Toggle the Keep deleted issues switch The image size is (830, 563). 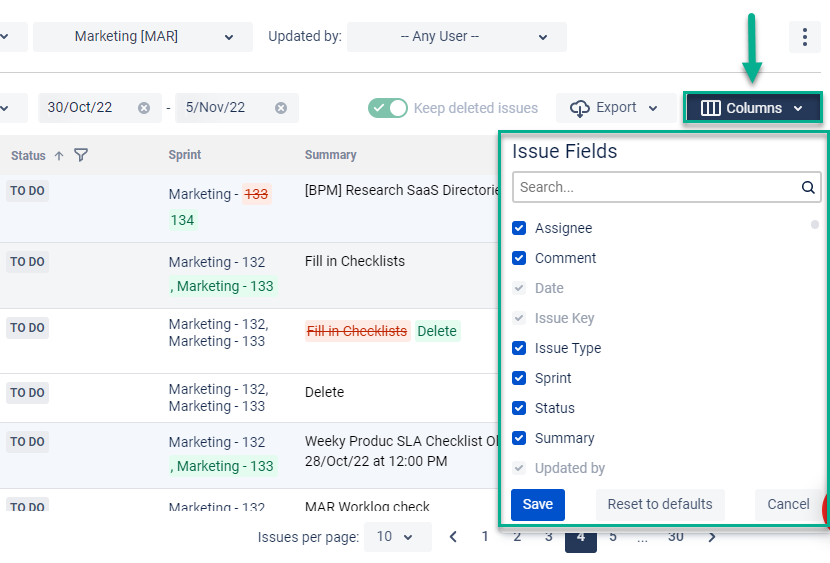[x=388, y=108]
